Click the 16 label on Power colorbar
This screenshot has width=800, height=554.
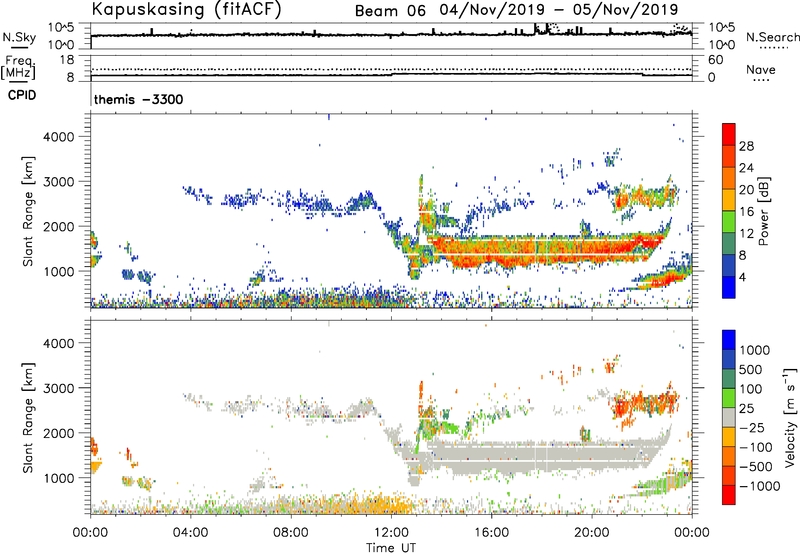pyautogui.click(x=746, y=212)
